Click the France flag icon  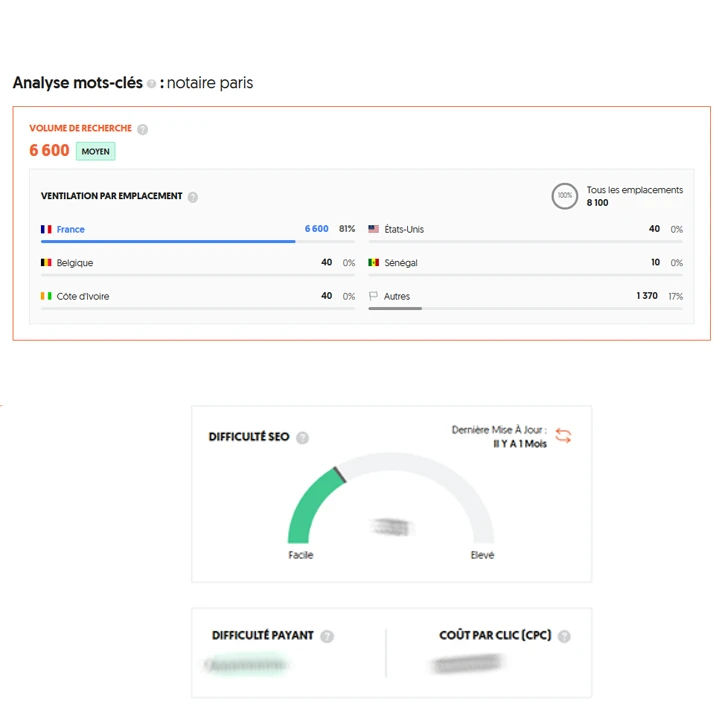pyautogui.click(x=46, y=230)
